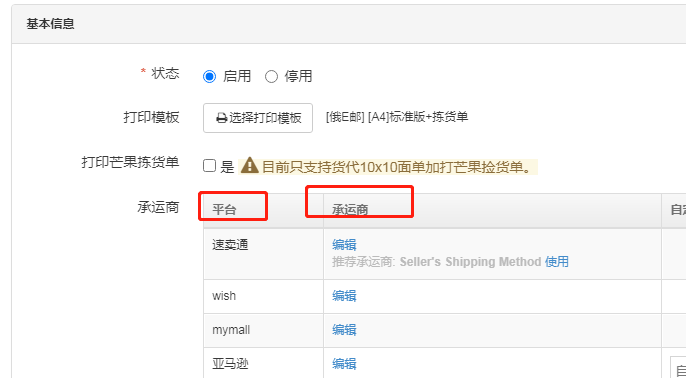Select the 启用 radio button

tap(210, 77)
